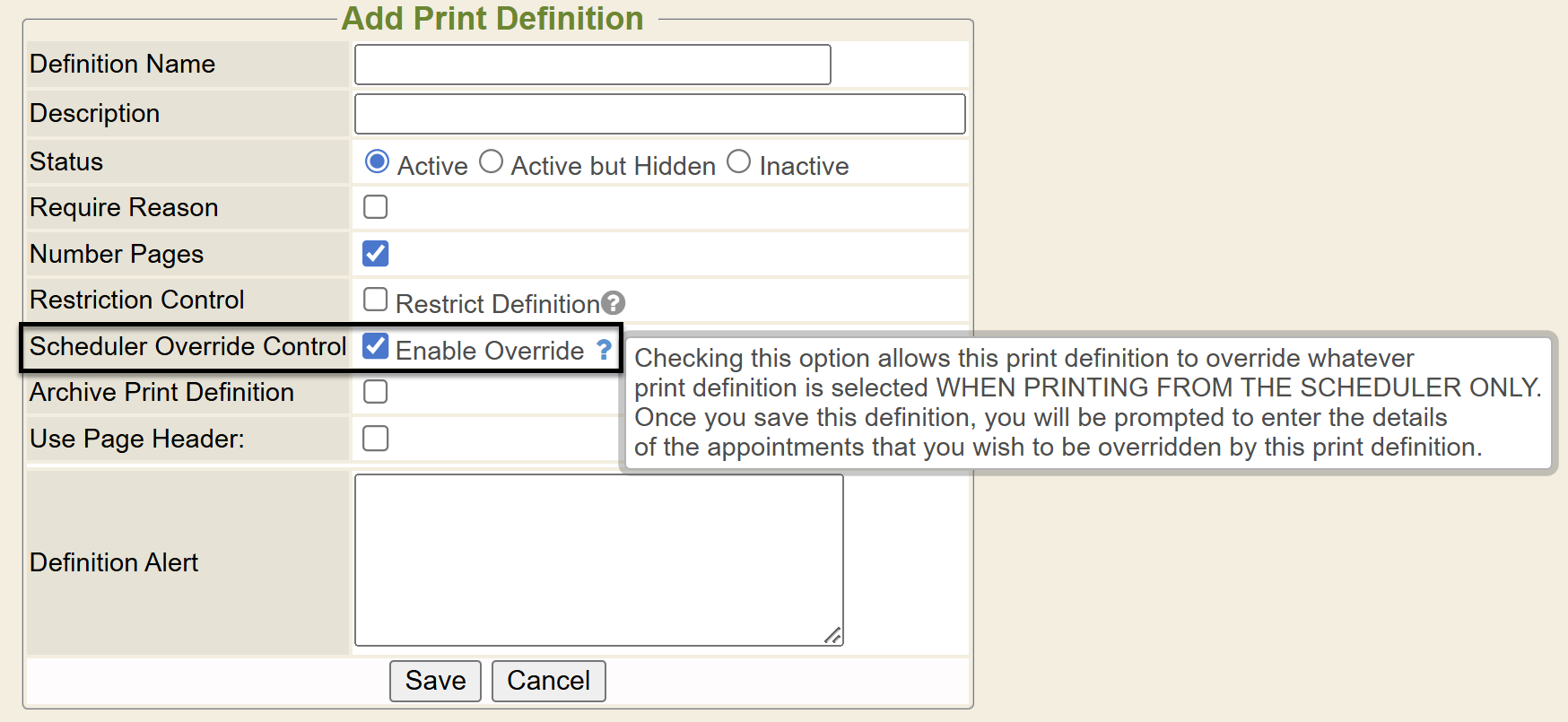This screenshot has width=1568, height=722.
Task: Focus the Description input field
Action: pos(659,114)
